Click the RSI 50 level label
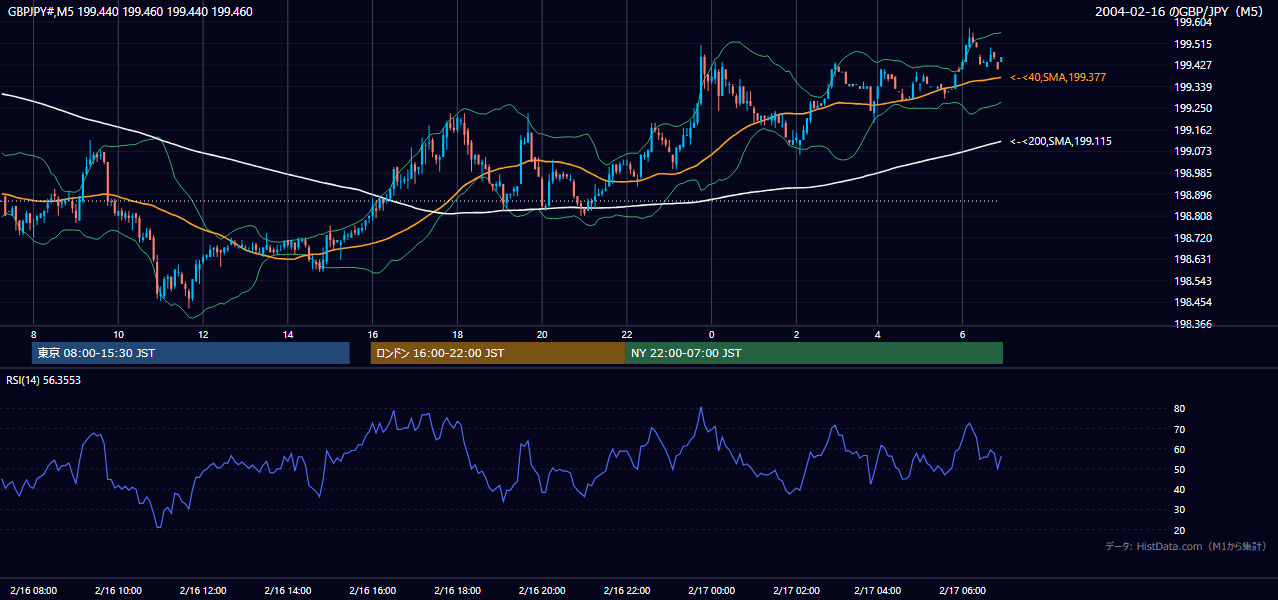Image resolution: width=1278 pixels, height=600 pixels. [x=1179, y=469]
